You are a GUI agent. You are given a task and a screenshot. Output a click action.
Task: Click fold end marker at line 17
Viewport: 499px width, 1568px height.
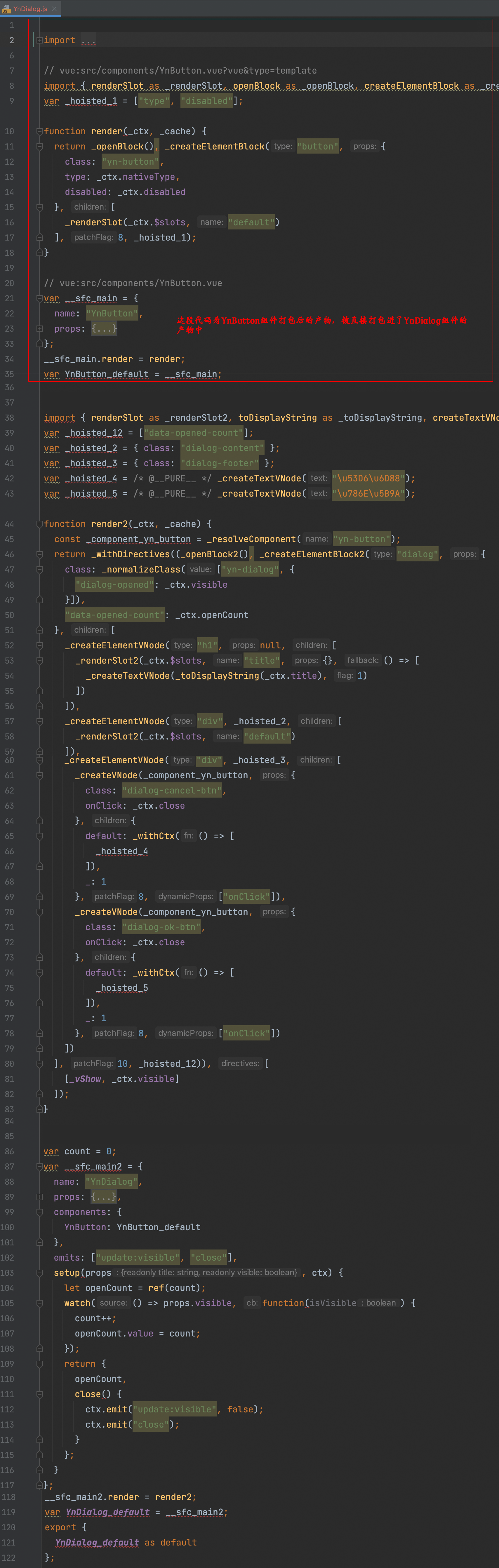[39, 237]
